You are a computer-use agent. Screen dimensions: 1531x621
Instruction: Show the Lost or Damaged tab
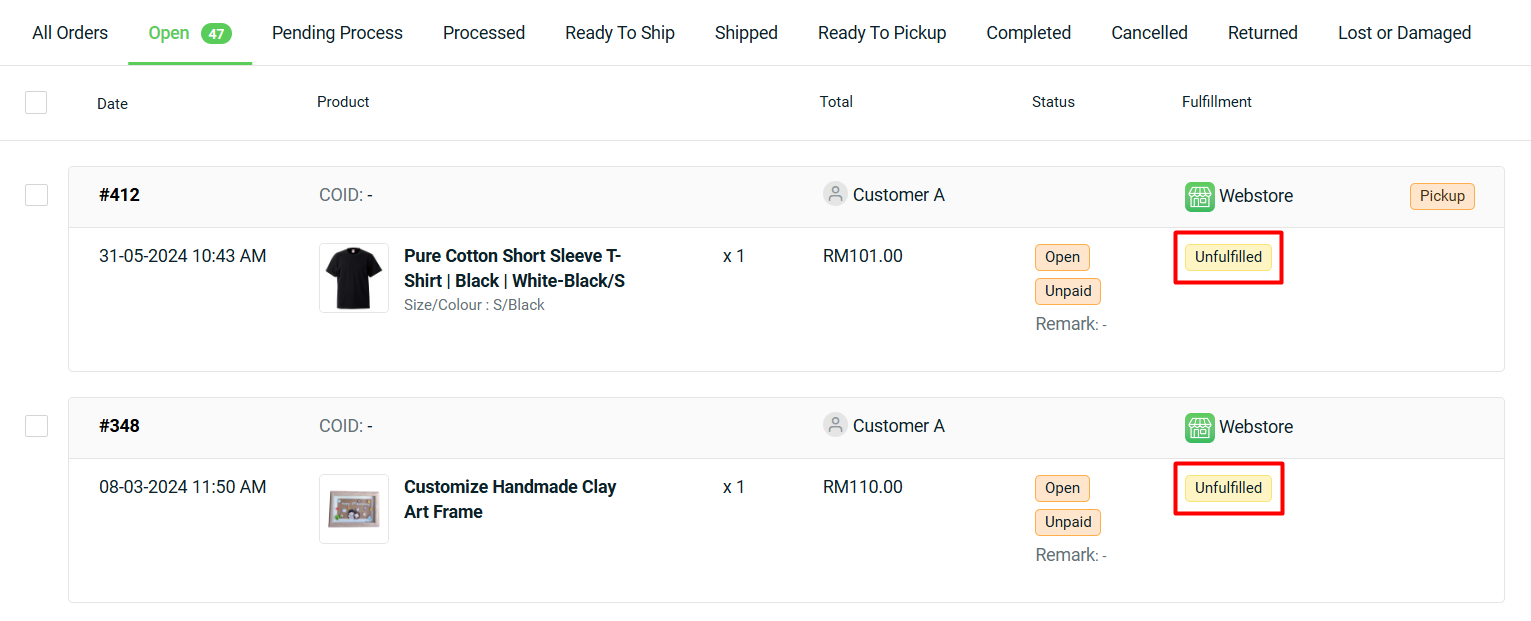click(x=1404, y=33)
